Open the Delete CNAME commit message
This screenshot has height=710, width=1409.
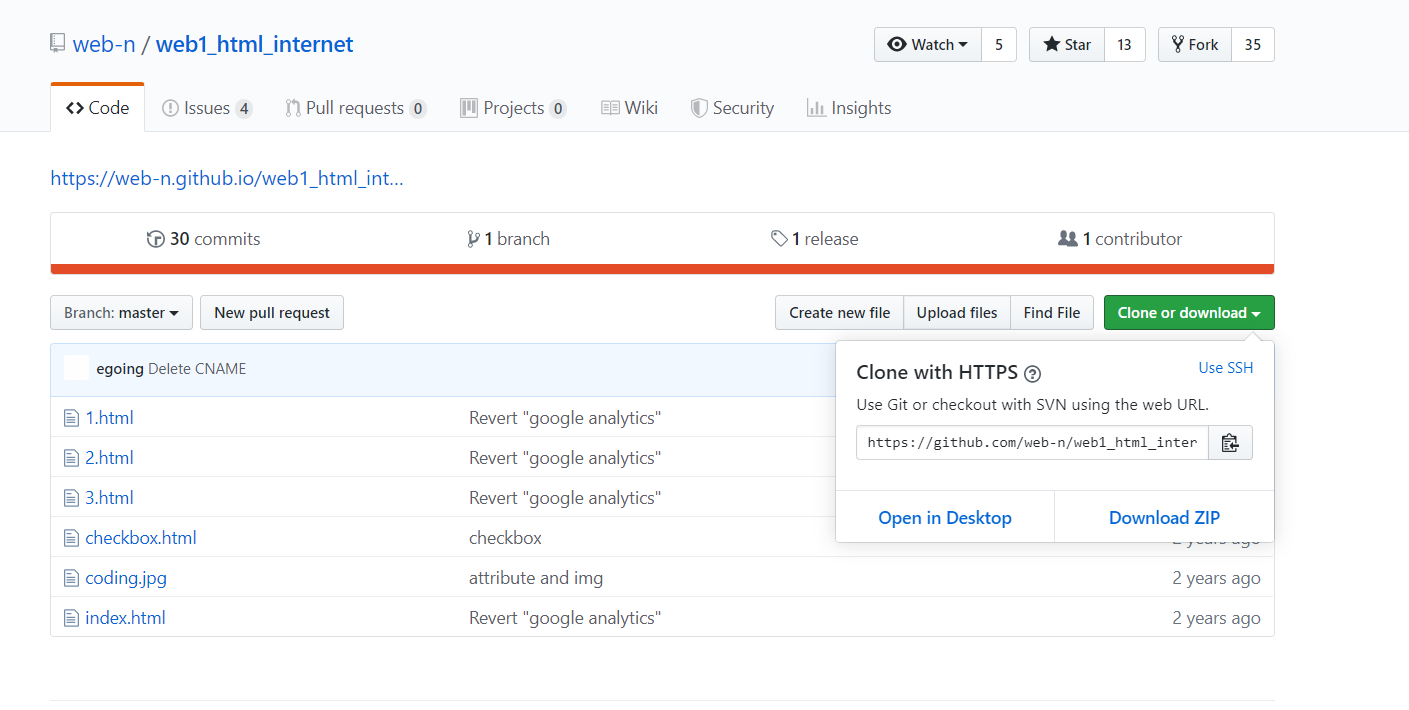197,369
